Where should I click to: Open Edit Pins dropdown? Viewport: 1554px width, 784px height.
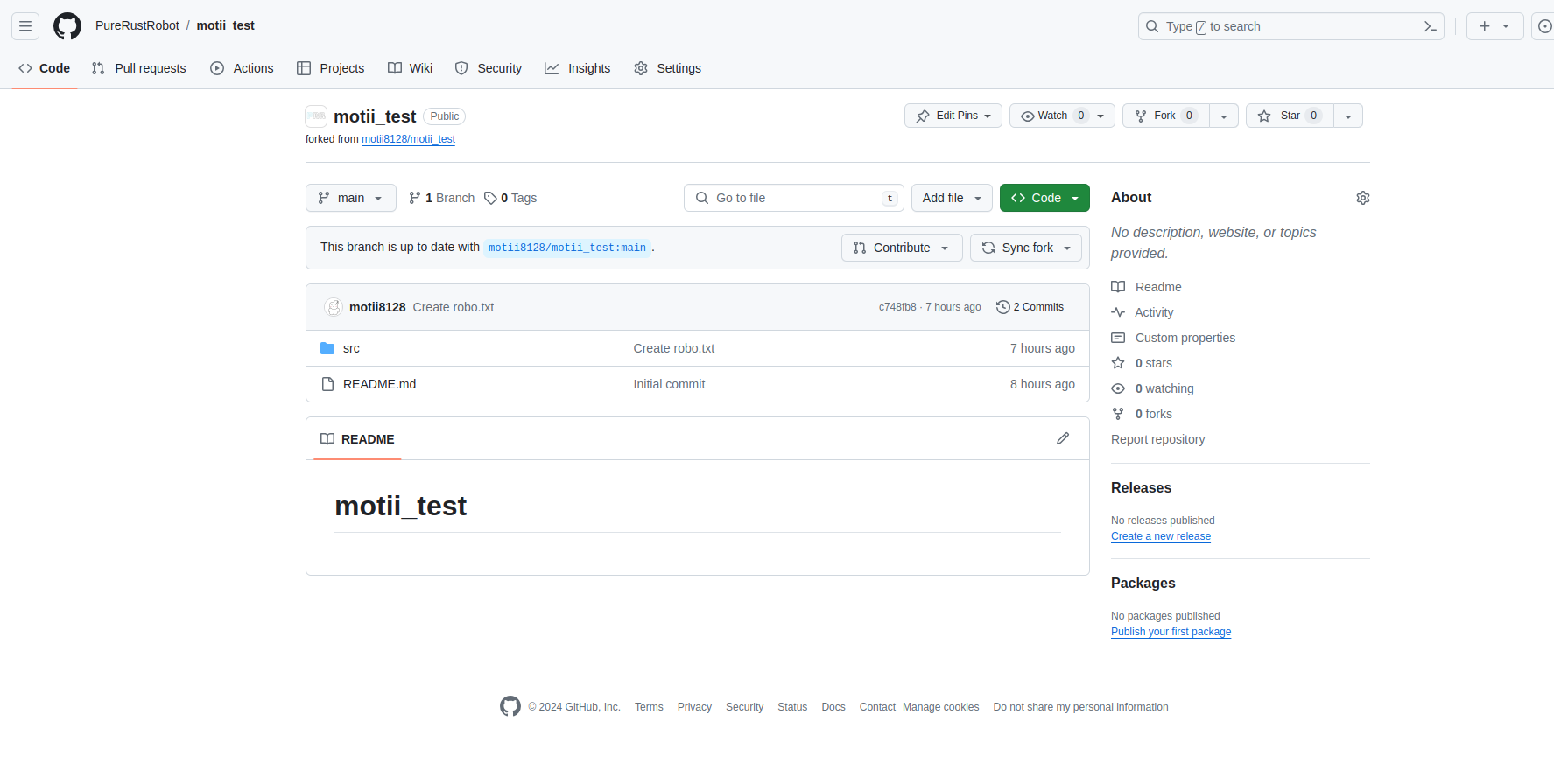[x=953, y=115]
